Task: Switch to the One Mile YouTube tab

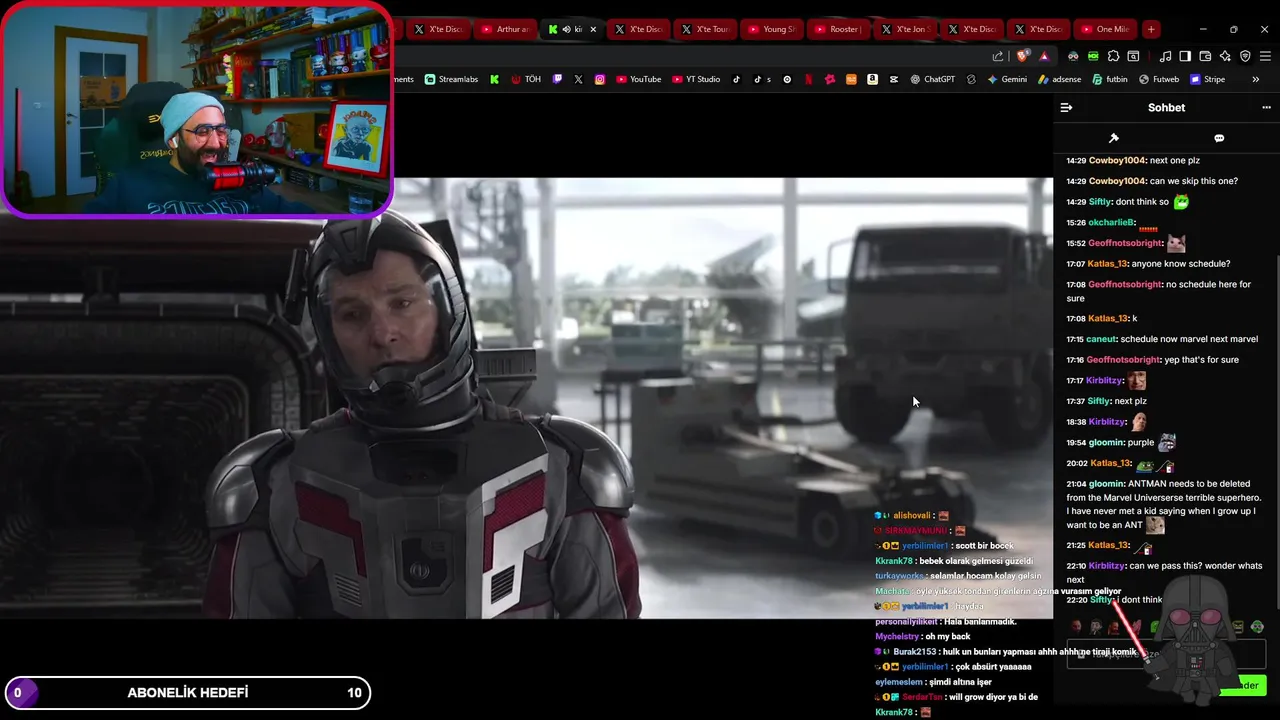Action: pyautogui.click(x=1104, y=29)
